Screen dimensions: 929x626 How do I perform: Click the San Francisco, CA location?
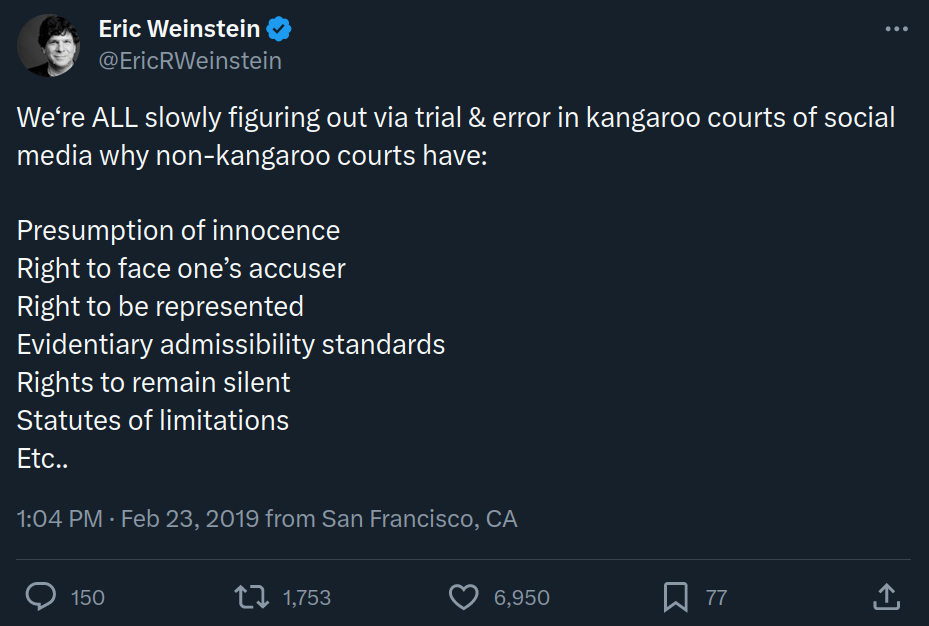click(419, 519)
